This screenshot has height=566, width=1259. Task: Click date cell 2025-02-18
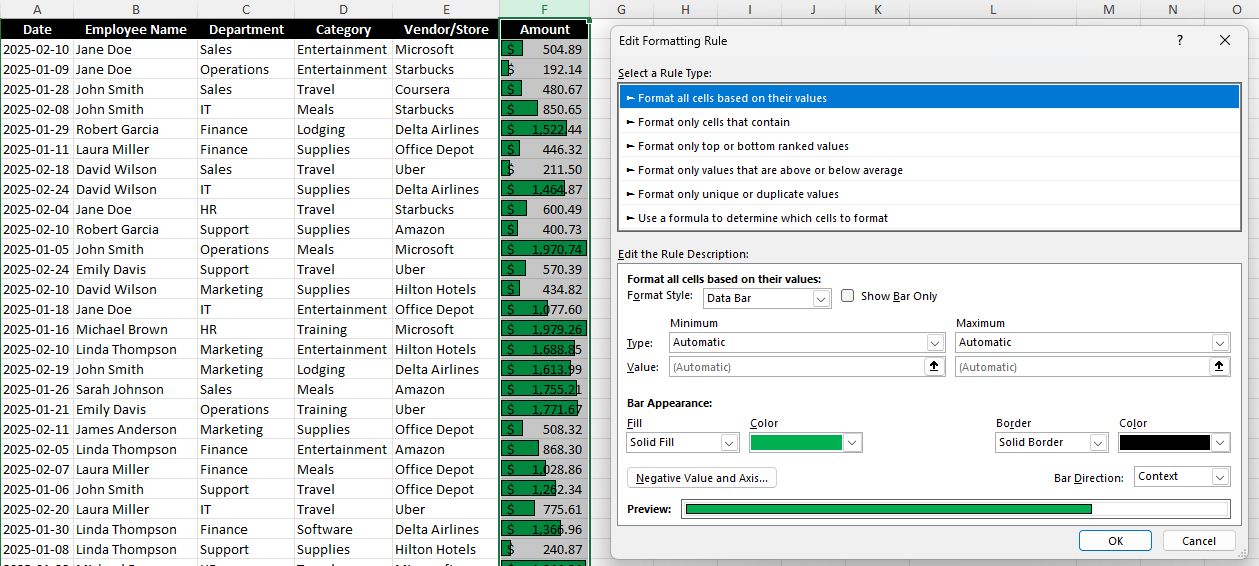pos(37,169)
